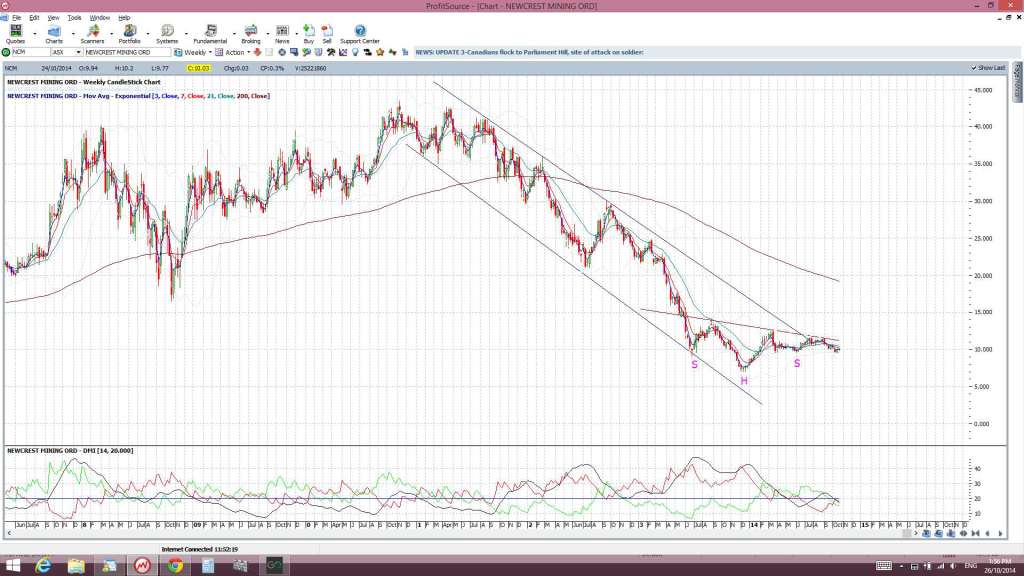Image resolution: width=1024 pixels, height=576 pixels.
Task: Expand the Portfolio dropdown arrow
Action: [x=148, y=34]
